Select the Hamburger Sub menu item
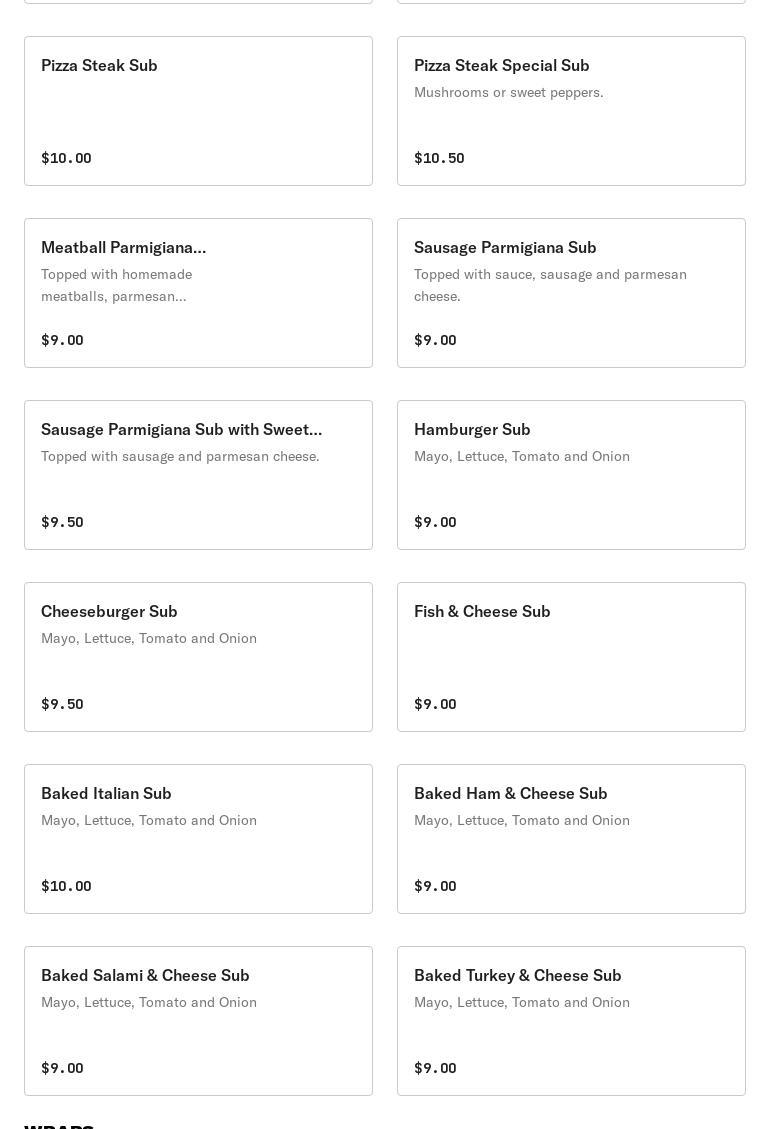The height and width of the screenshot is (1129, 770). point(571,475)
